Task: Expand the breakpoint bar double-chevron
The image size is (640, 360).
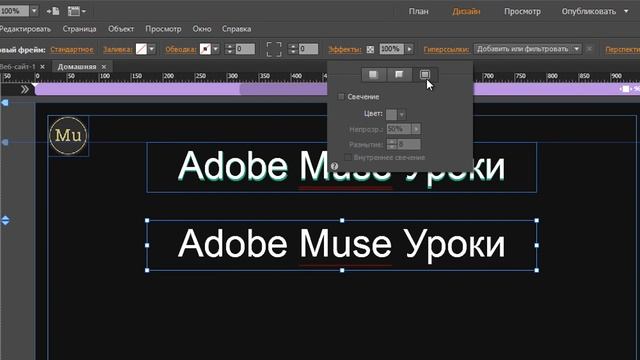Action: tap(24, 89)
